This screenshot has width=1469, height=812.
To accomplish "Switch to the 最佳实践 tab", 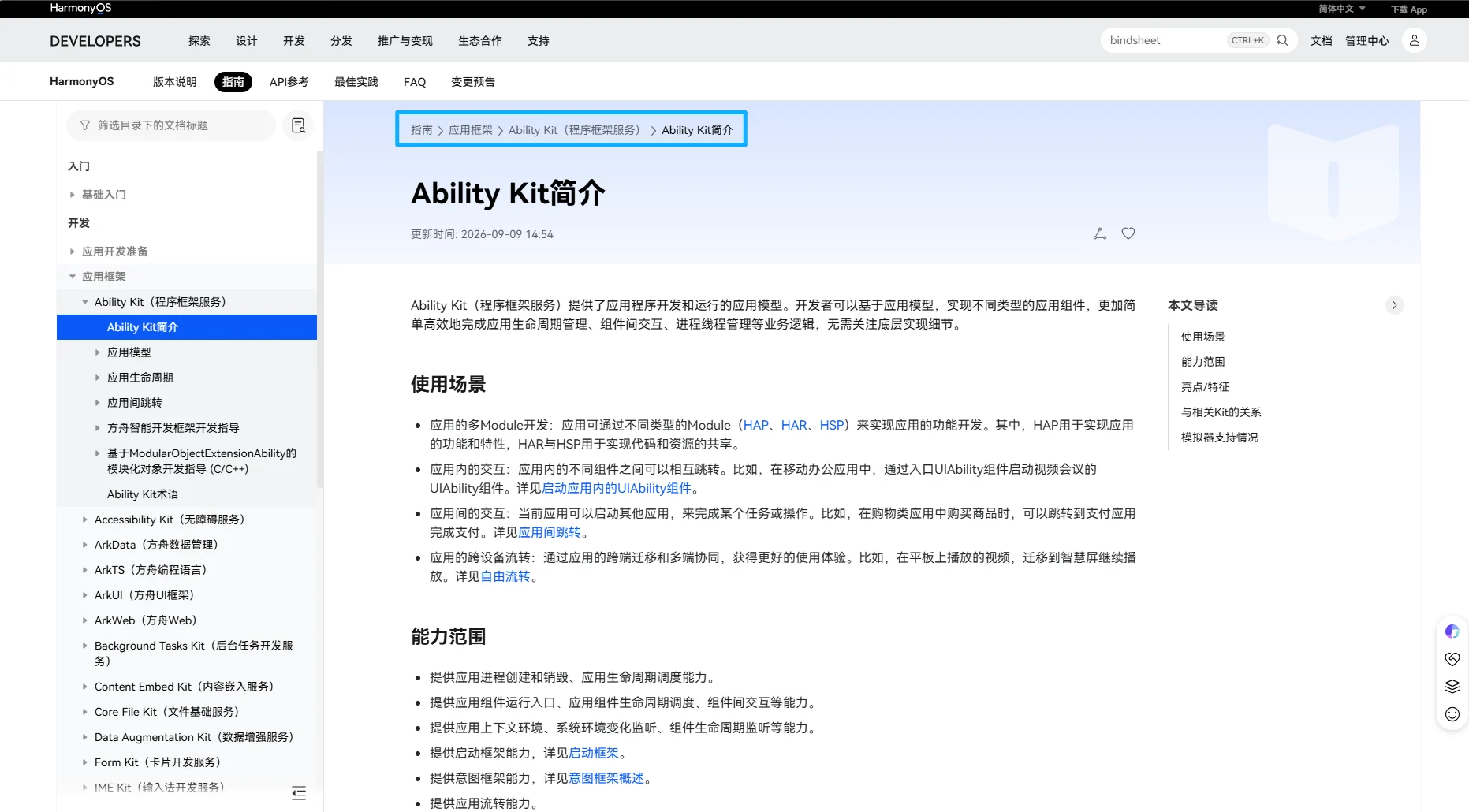I will (356, 82).
